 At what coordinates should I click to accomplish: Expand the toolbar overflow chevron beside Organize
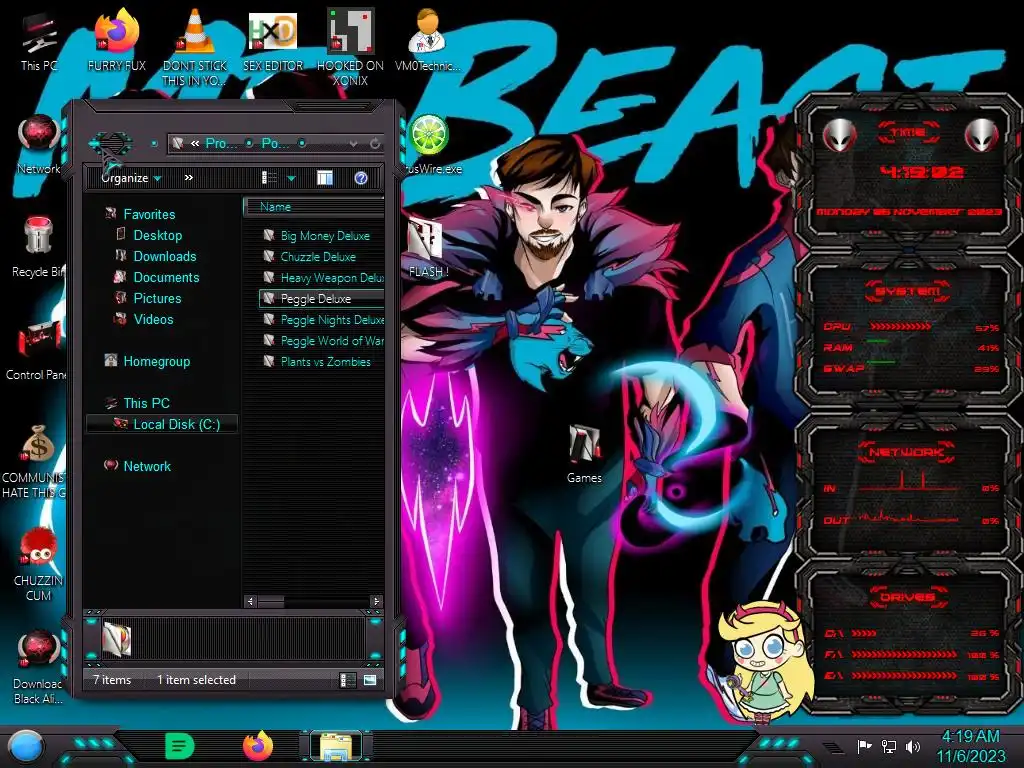(x=189, y=178)
